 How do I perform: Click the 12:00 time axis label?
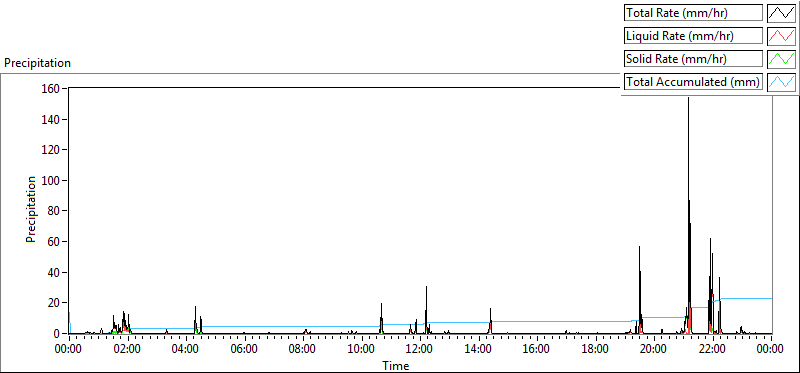click(x=419, y=350)
